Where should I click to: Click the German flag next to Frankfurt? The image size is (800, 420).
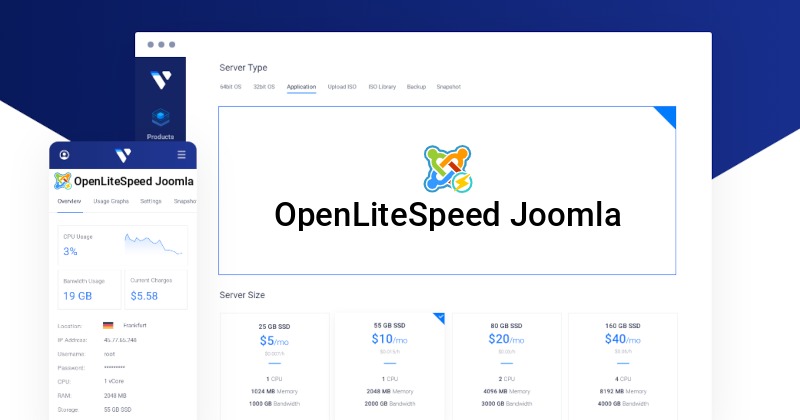tap(108, 325)
